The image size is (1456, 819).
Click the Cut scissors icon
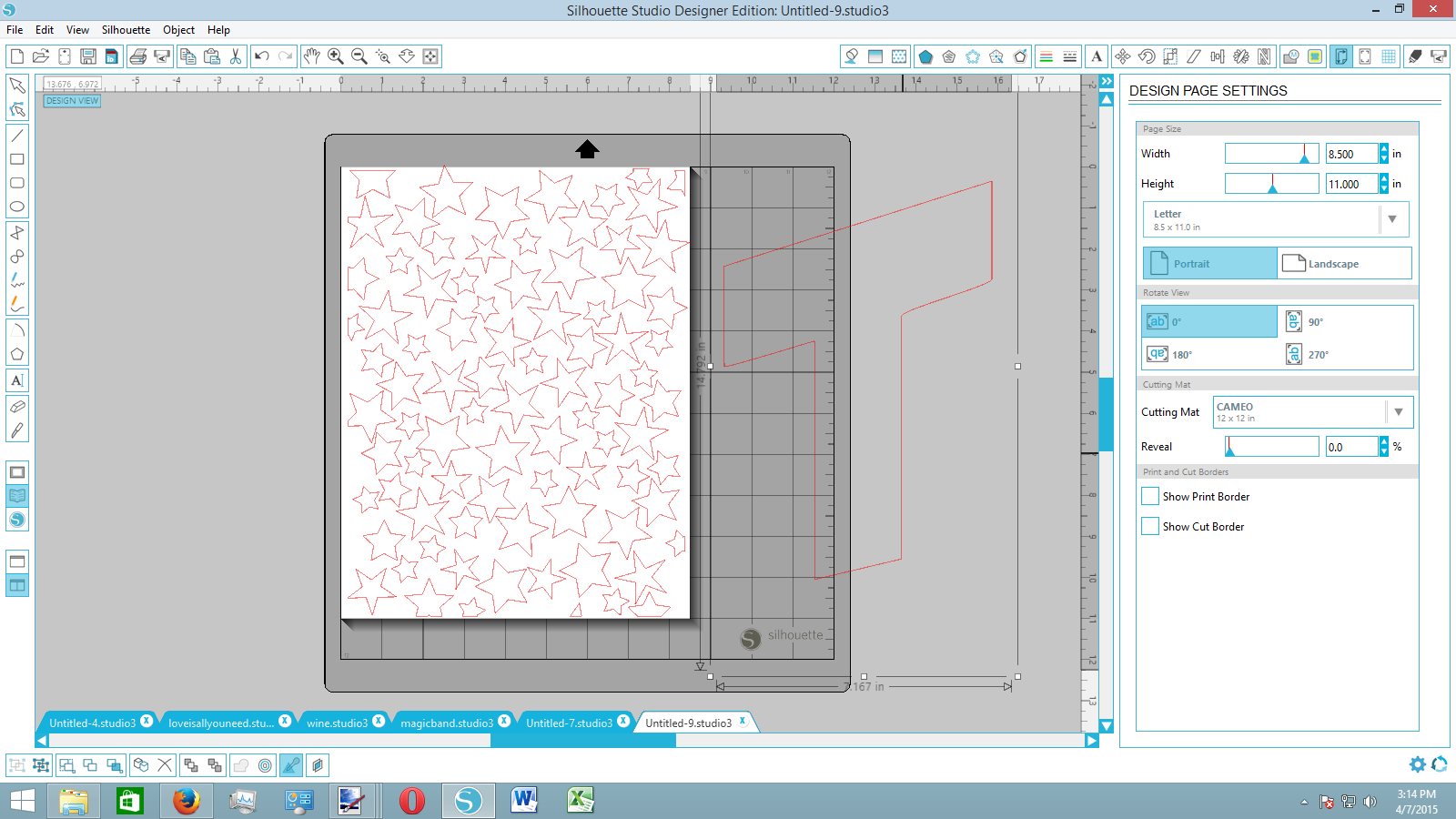point(236,56)
